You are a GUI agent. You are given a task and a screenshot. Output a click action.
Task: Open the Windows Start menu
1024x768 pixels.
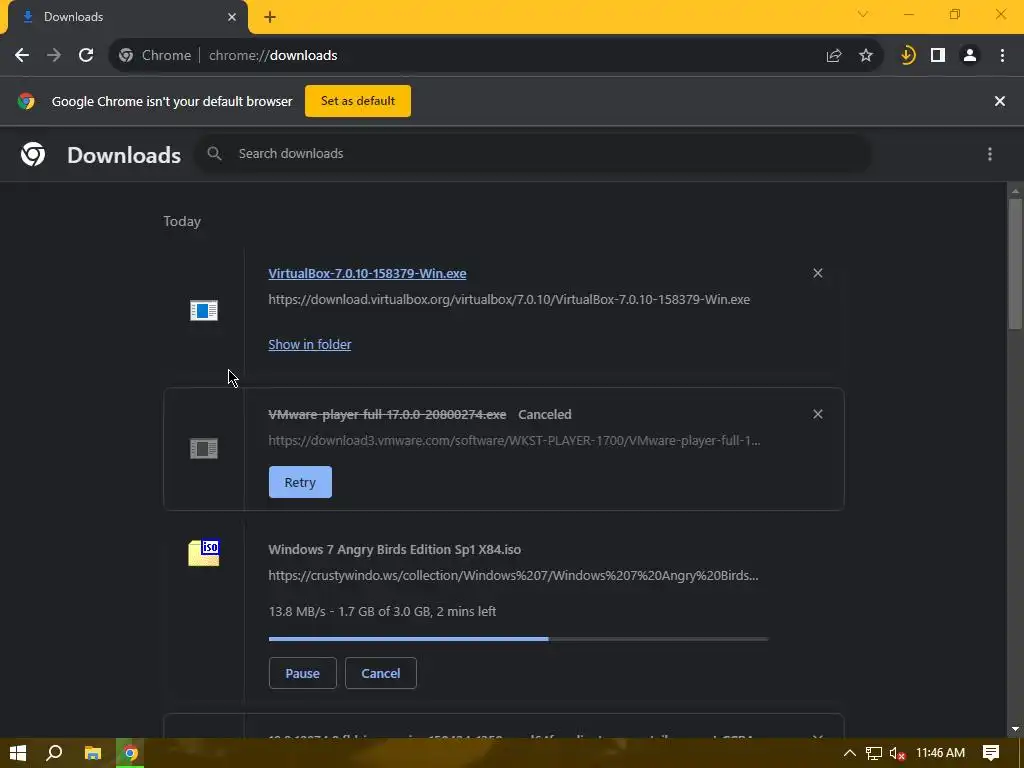pos(18,753)
